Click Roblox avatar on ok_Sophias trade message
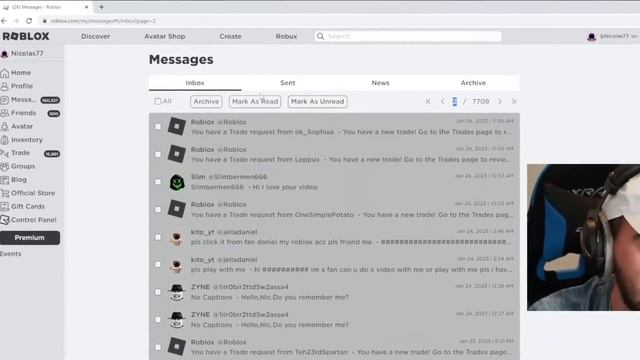Viewport: 640px width, 360px height. (x=177, y=127)
